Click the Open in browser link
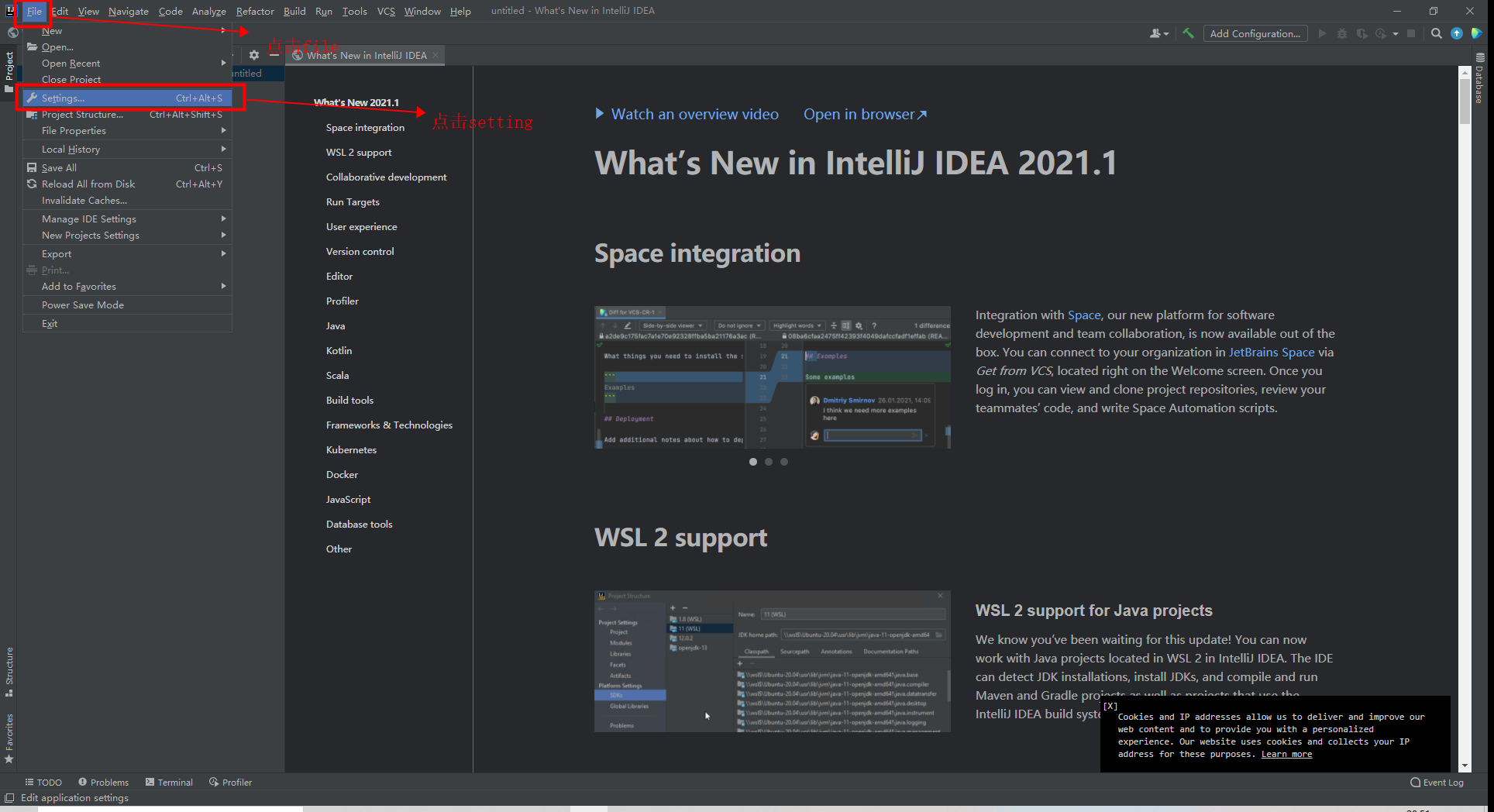 click(865, 114)
